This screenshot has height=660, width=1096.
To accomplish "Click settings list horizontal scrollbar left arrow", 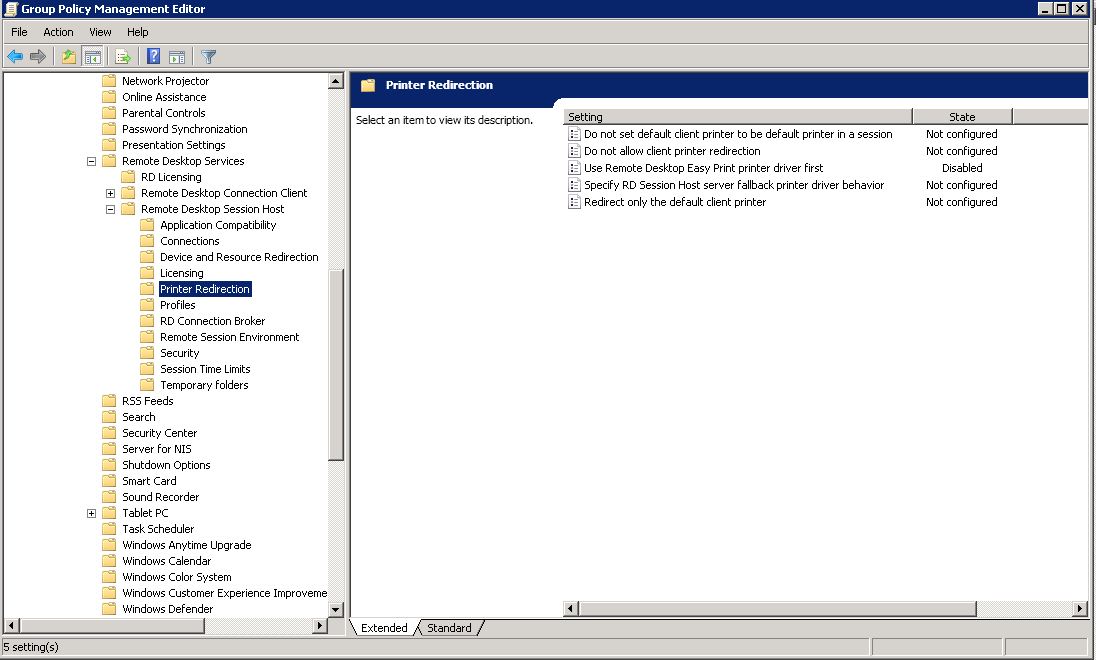I will pyautogui.click(x=571, y=609).
